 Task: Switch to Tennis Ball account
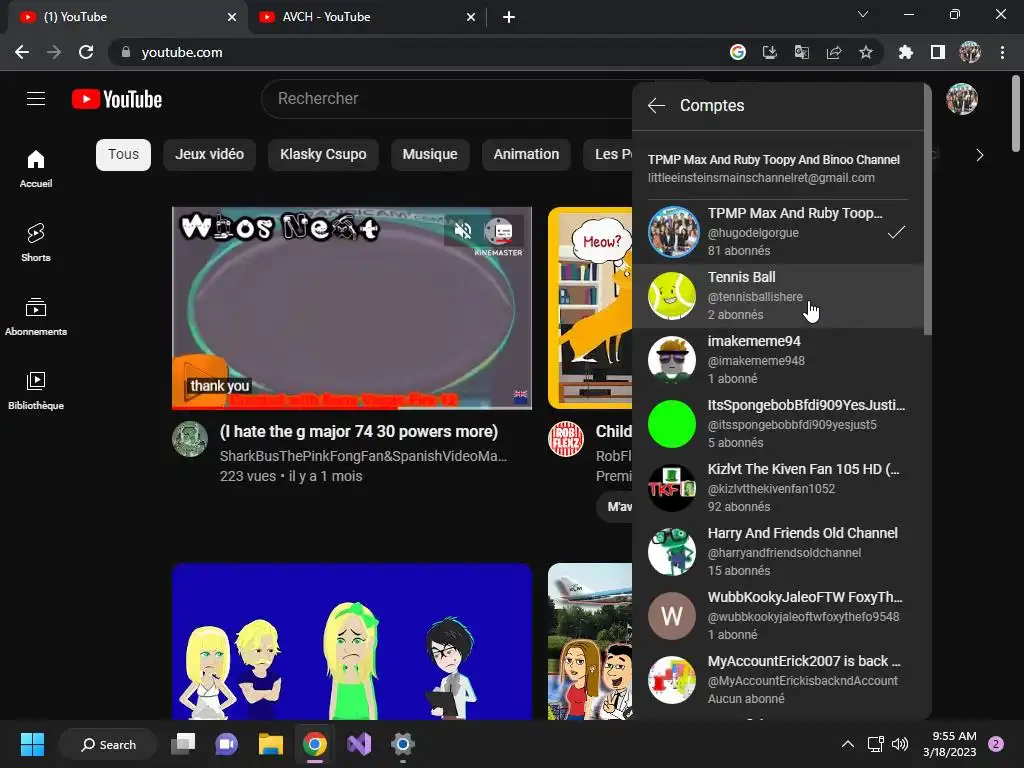778,296
